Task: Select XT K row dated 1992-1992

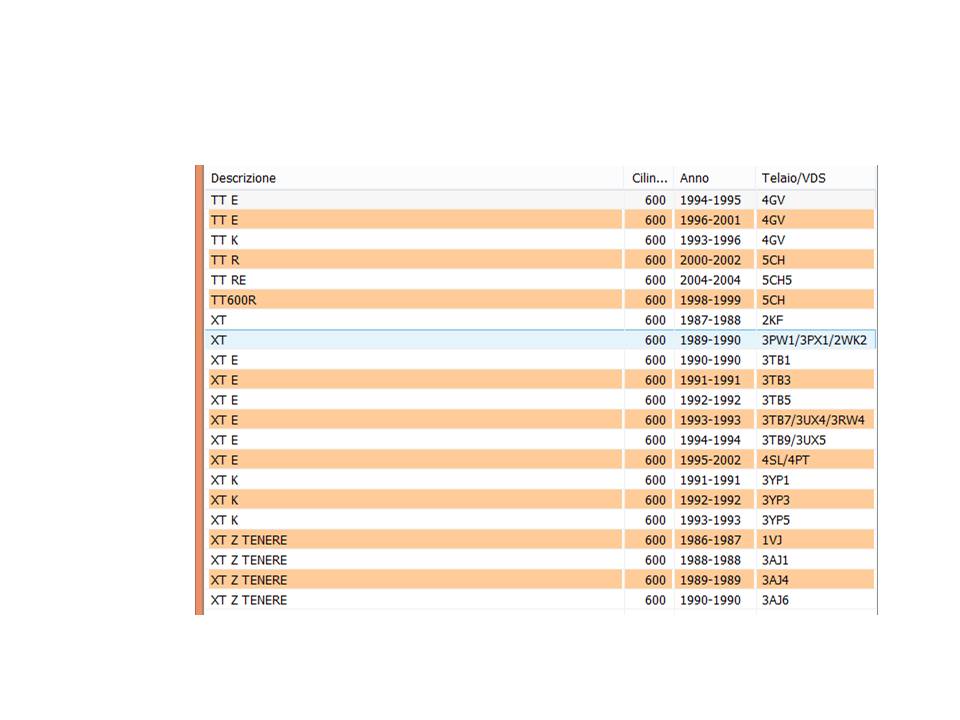Action: tap(541, 500)
